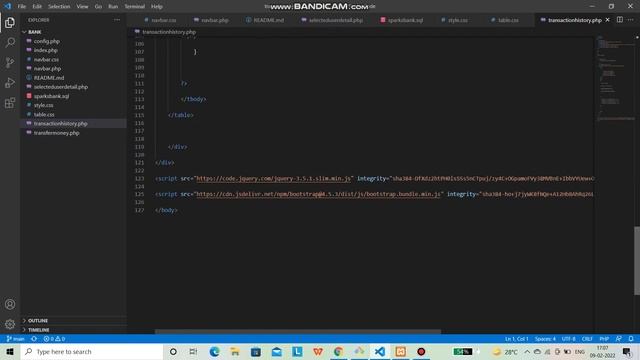Open the Help menu
640x360 pixels.
click(157, 7)
